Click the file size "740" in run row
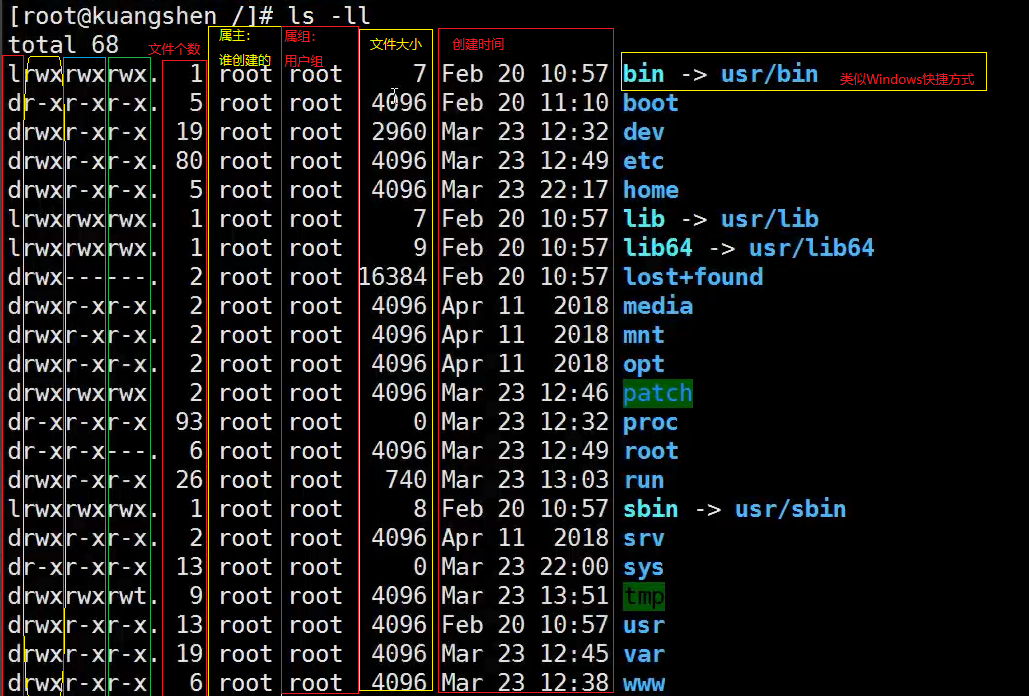This screenshot has height=696, width=1029. click(406, 480)
